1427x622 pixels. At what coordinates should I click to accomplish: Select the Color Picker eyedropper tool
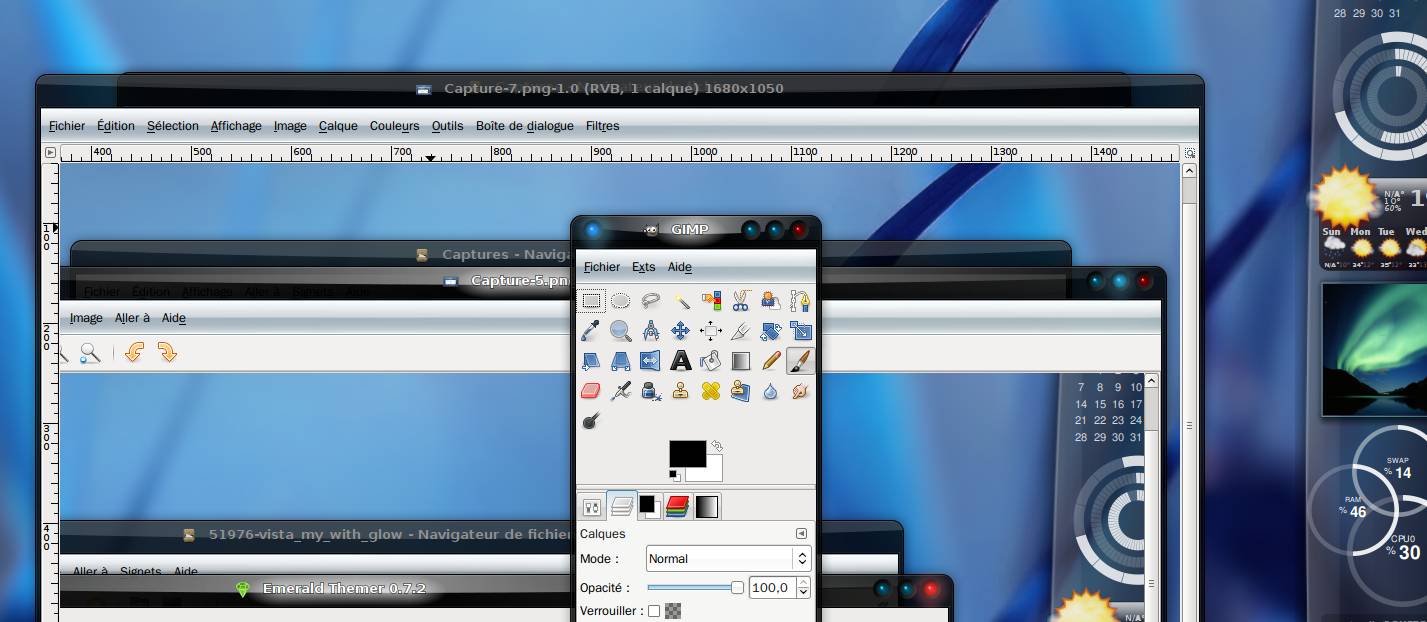tap(592, 330)
